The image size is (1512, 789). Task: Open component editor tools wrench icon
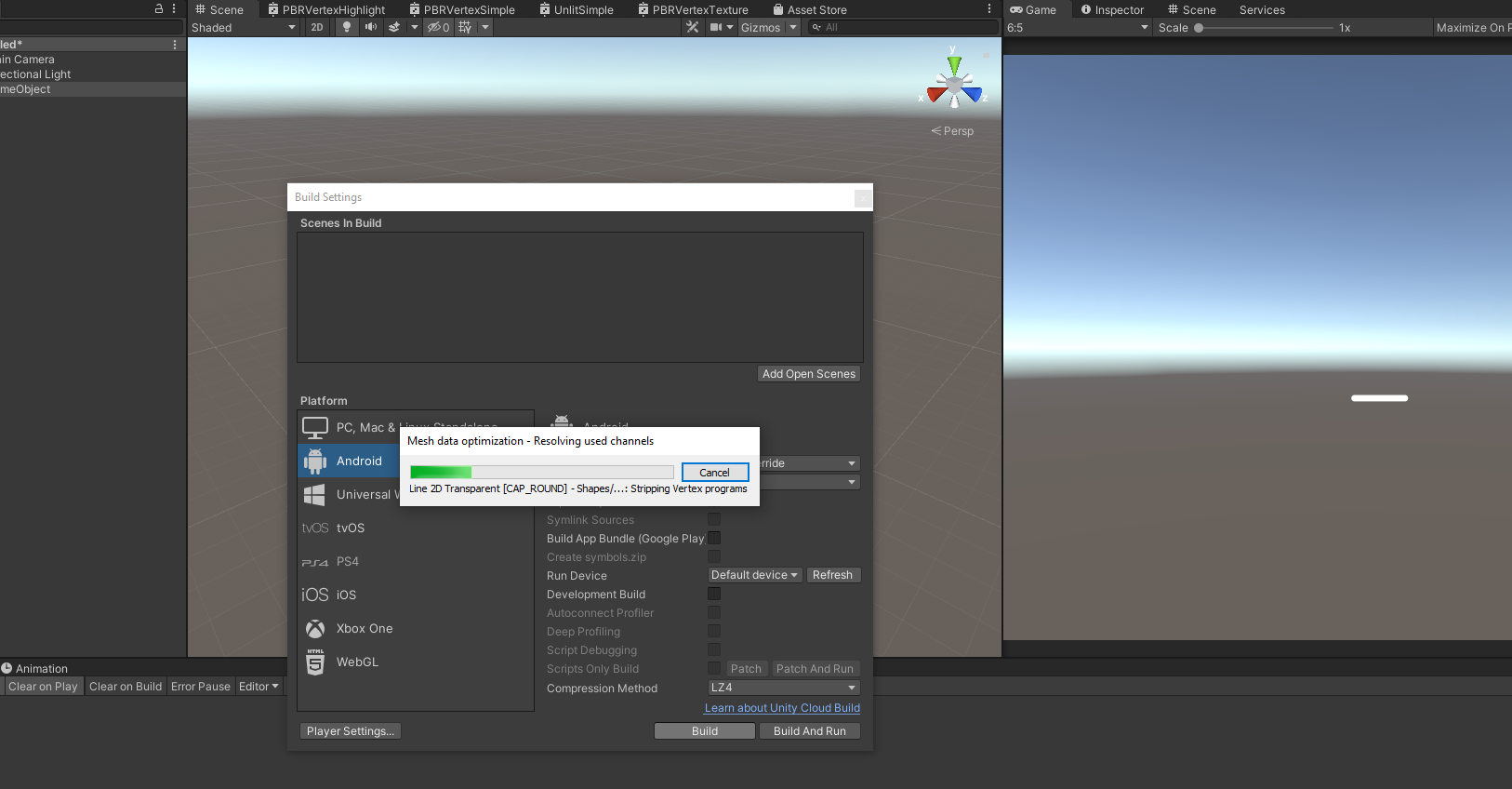pos(693,27)
